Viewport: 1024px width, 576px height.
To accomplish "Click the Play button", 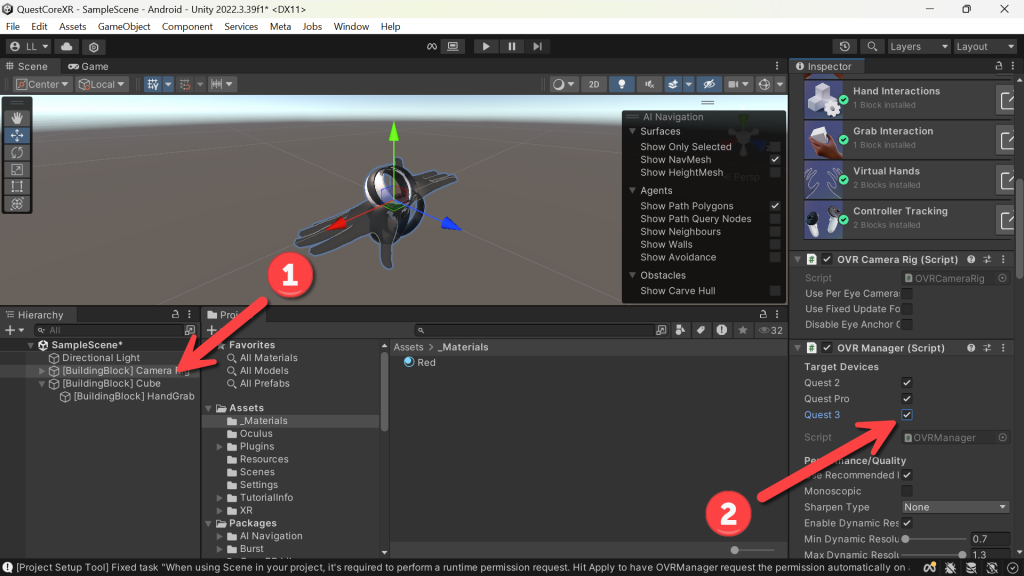I will (486, 46).
